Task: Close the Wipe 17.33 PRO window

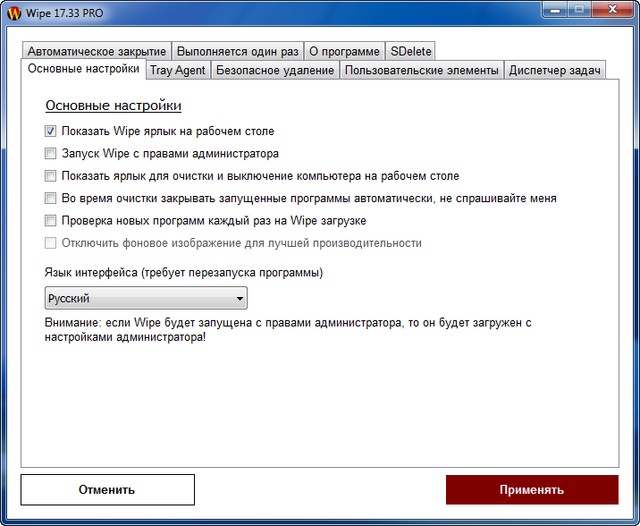Action: [613, 10]
